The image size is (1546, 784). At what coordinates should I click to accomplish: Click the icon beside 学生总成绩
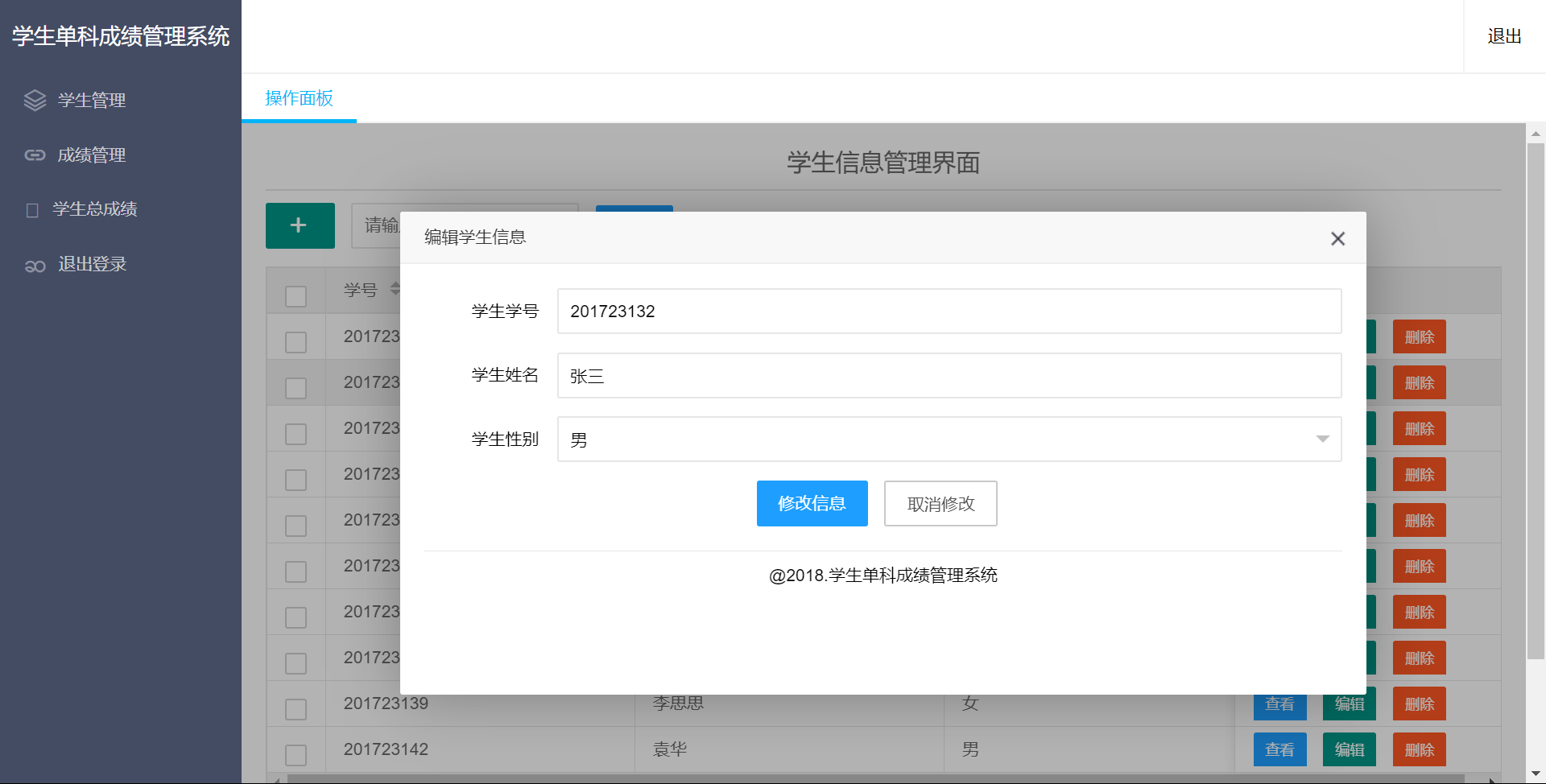[32, 210]
